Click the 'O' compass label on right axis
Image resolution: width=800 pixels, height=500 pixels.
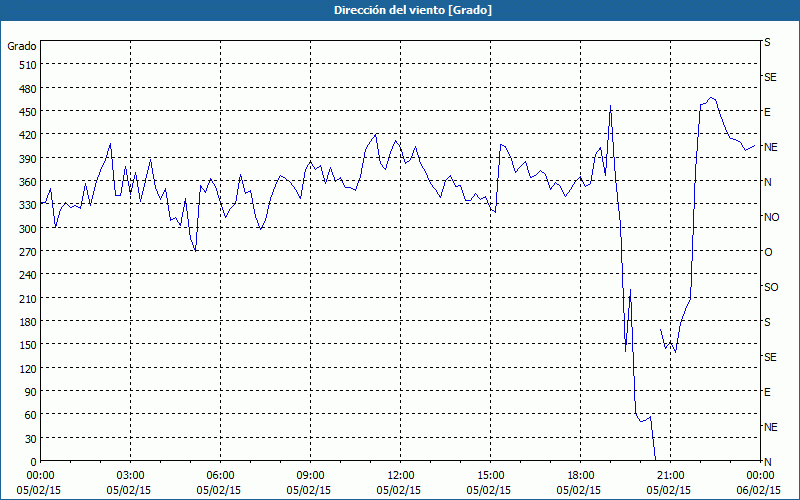point(768,252)
